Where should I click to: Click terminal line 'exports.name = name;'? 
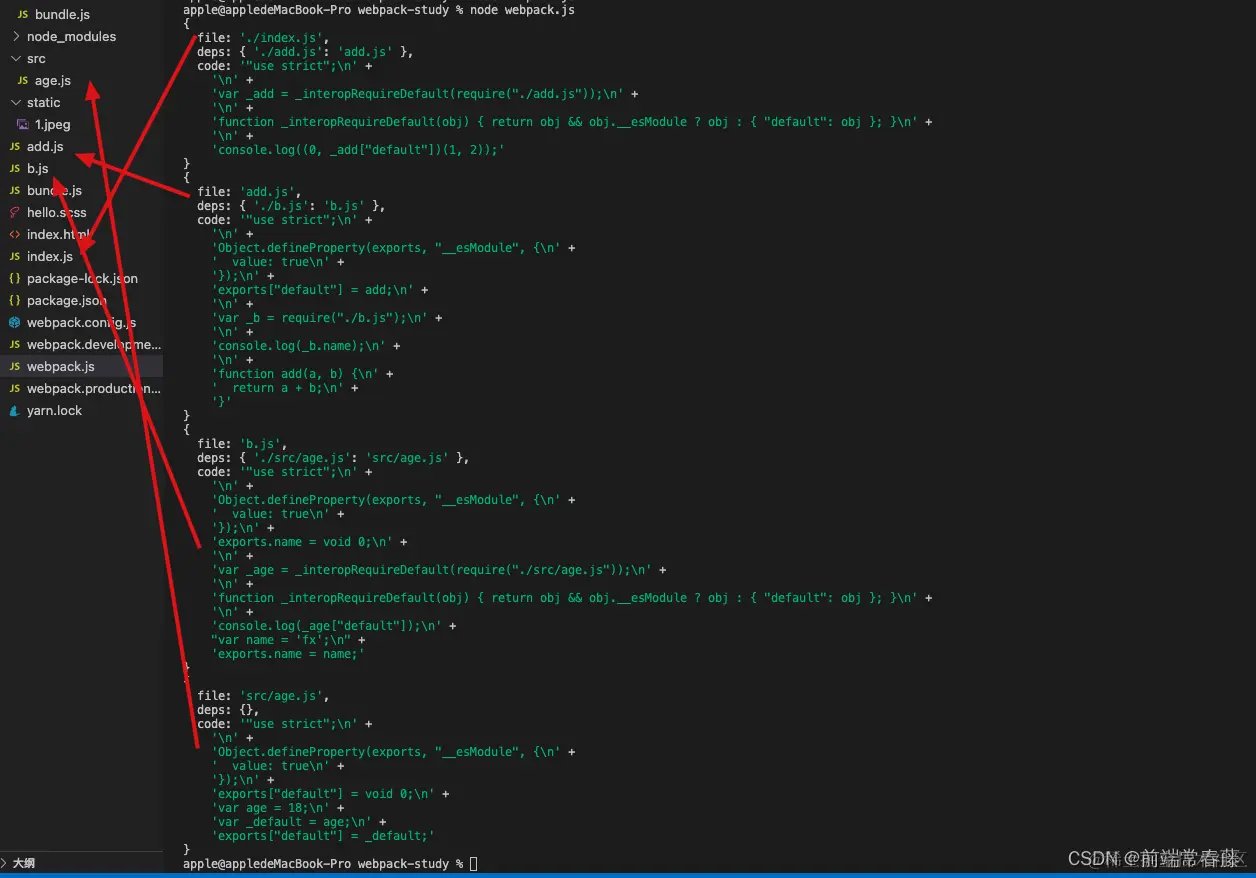coord(288,653)
